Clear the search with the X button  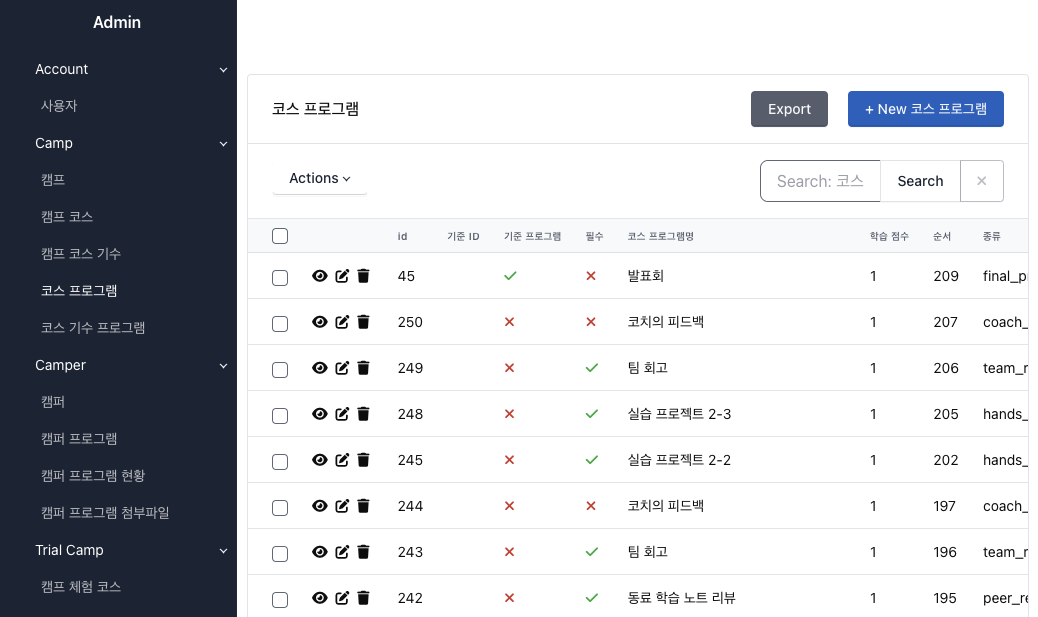pos(982,181)
